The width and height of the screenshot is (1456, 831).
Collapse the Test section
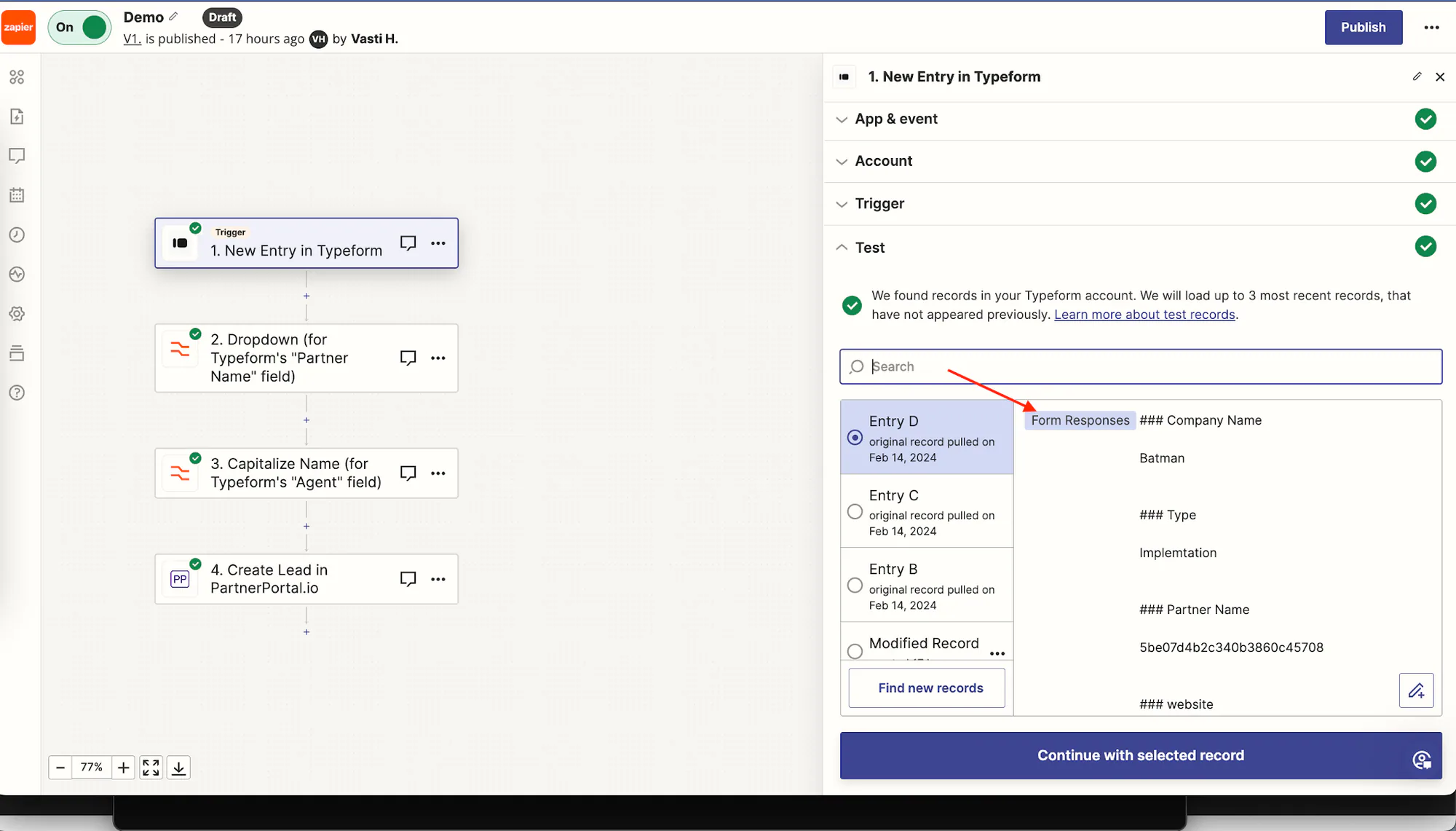1139,247
